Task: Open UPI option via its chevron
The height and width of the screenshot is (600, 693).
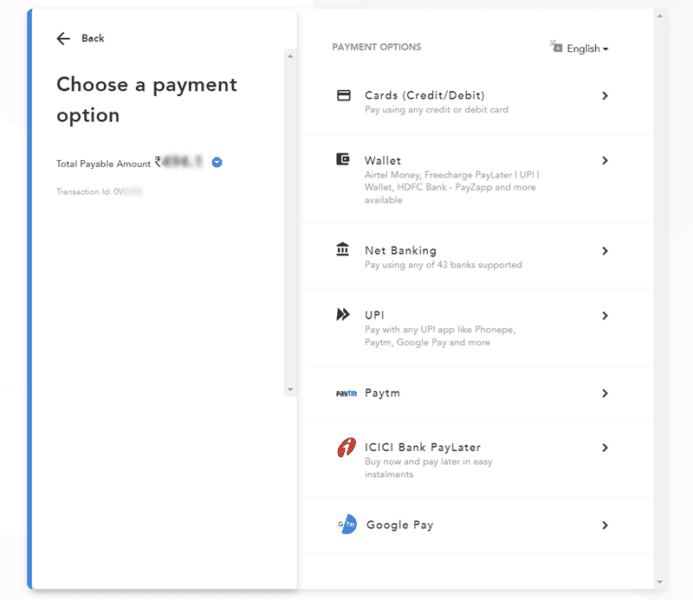Action: point(605,315)
